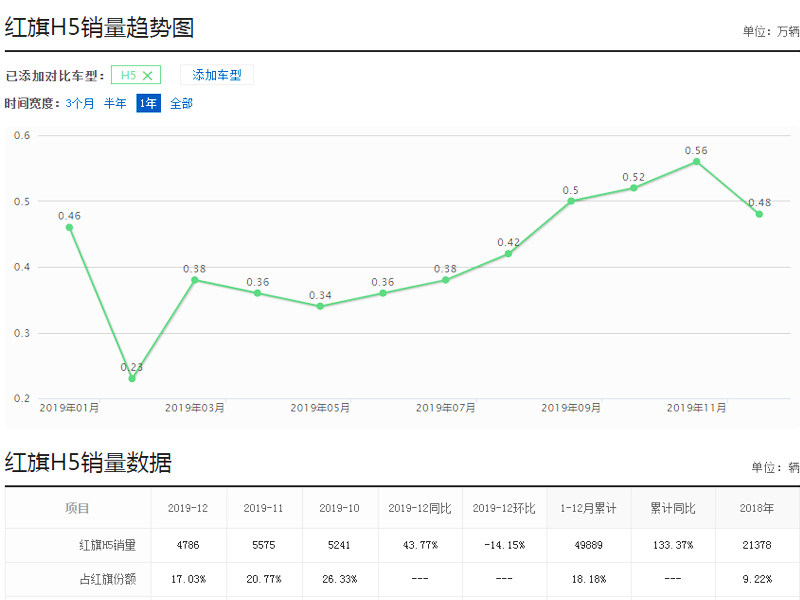Click the 0.34 data point for May
Screen dimensions: 800x600
click(x=320, y=306)
